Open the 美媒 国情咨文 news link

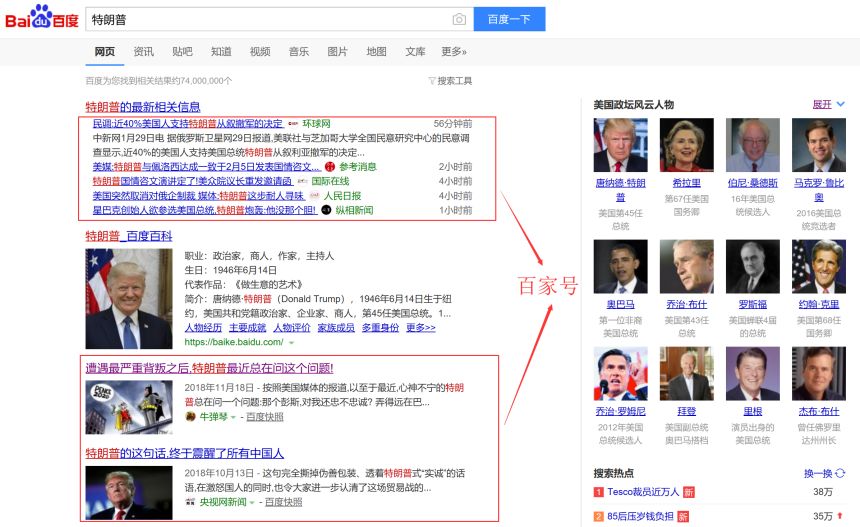pos(206,167)
